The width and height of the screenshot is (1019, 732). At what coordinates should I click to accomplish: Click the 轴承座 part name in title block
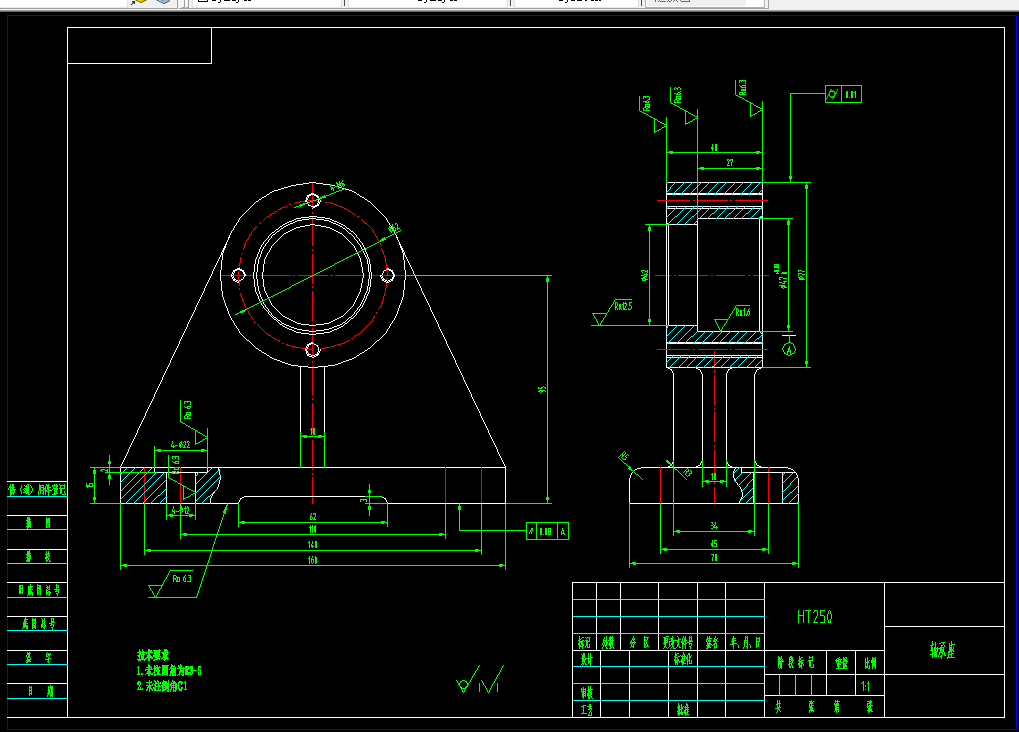(942, 650)
